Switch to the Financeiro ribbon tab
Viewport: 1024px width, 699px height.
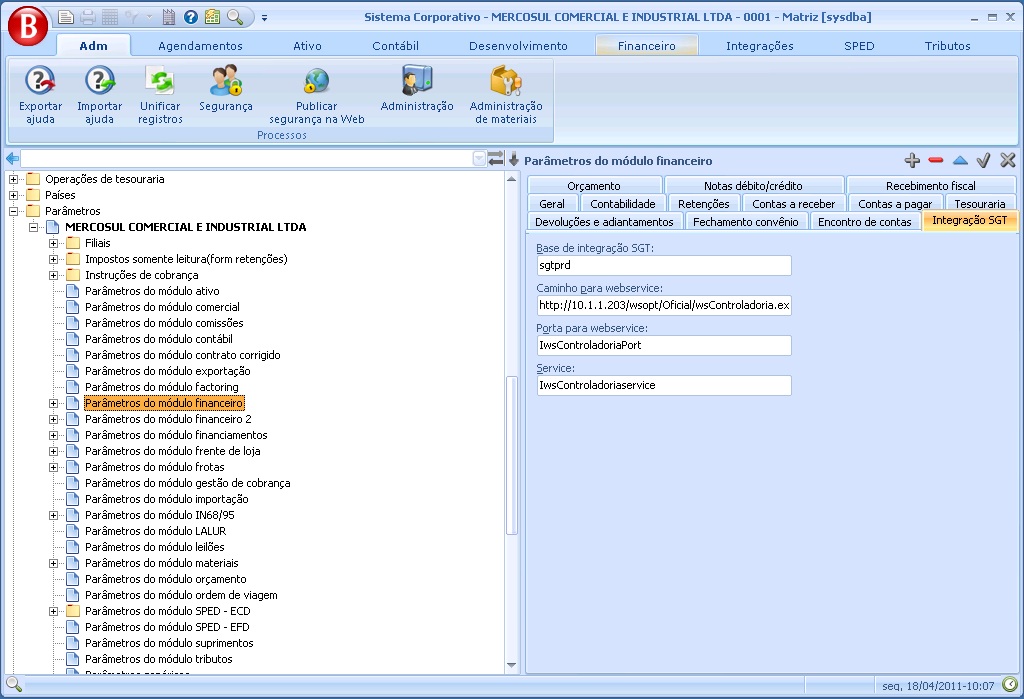point(646,45)
